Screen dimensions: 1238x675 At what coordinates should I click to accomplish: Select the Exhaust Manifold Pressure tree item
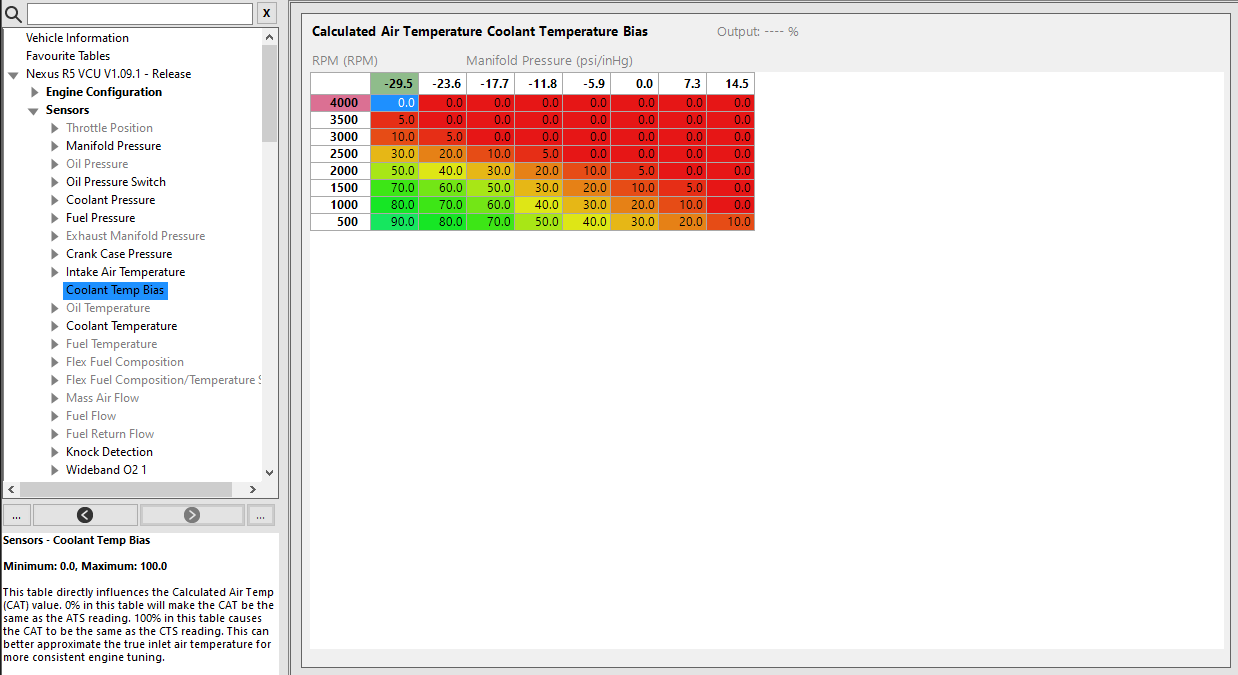(x=135, y=236)
